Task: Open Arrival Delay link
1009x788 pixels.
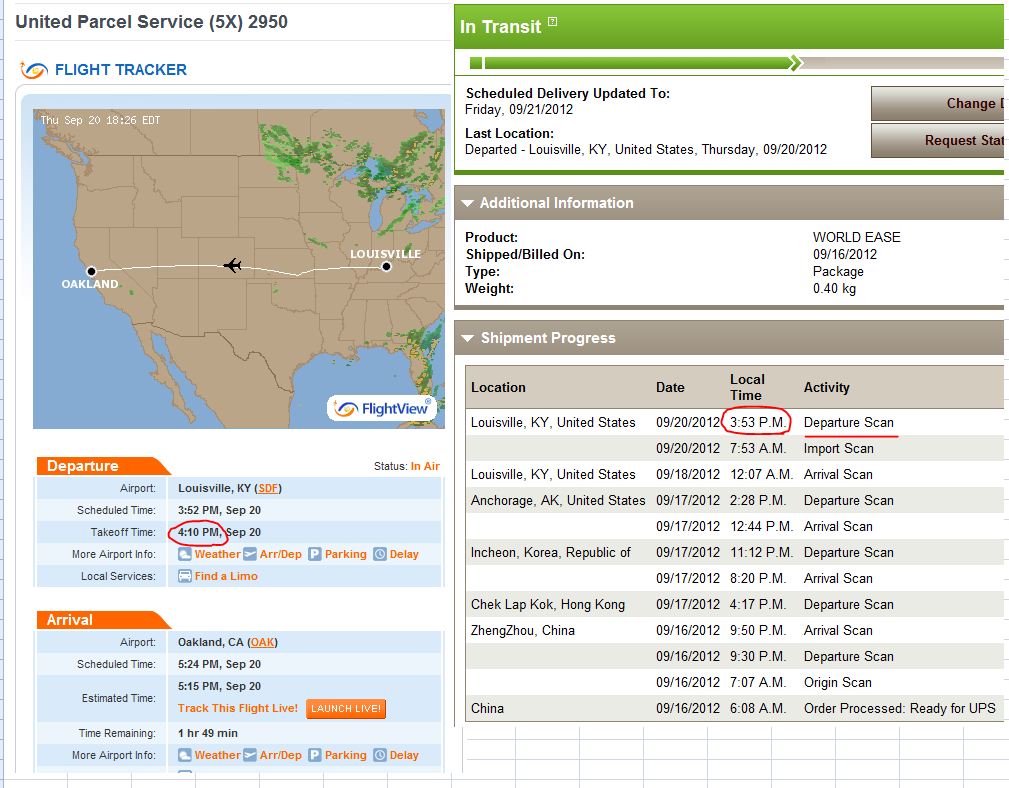Action: [x=404, y=755]
